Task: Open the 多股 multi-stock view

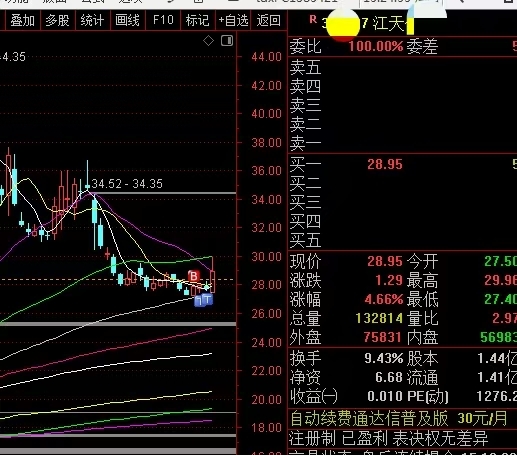Action: (x=58, y=21)
